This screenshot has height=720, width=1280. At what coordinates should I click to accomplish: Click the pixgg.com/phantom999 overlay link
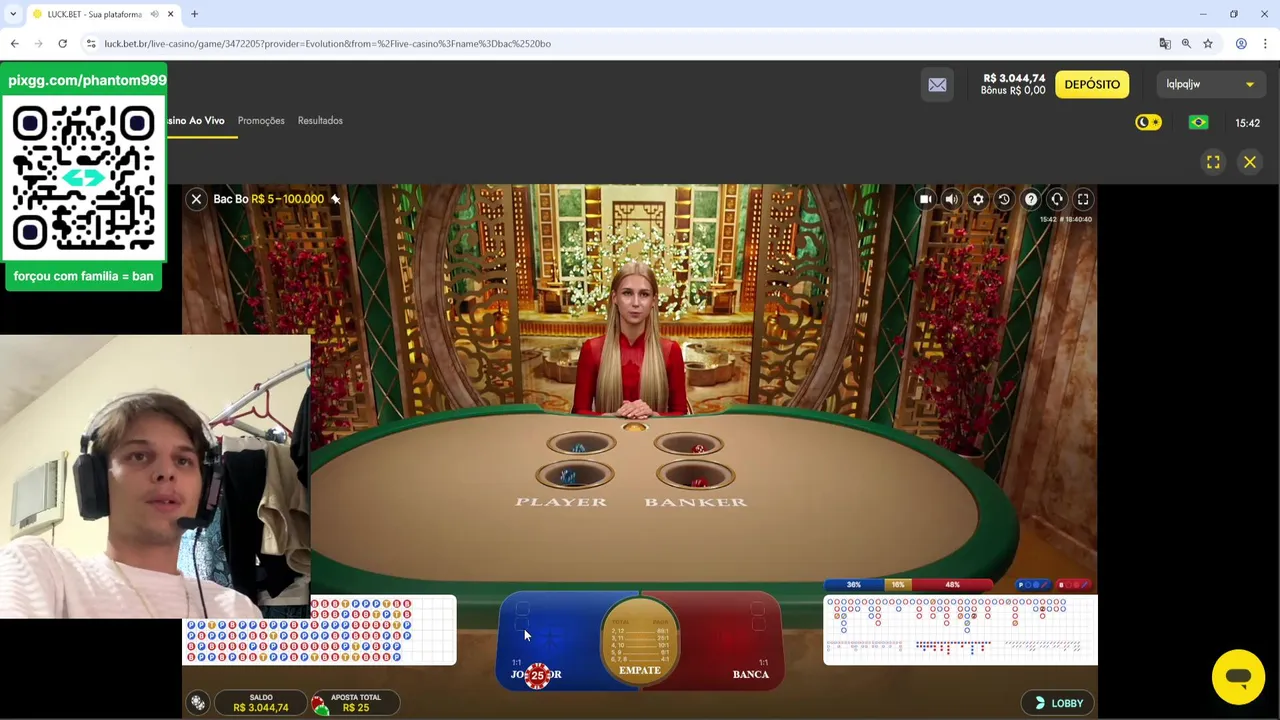click(x=87, y=80)
